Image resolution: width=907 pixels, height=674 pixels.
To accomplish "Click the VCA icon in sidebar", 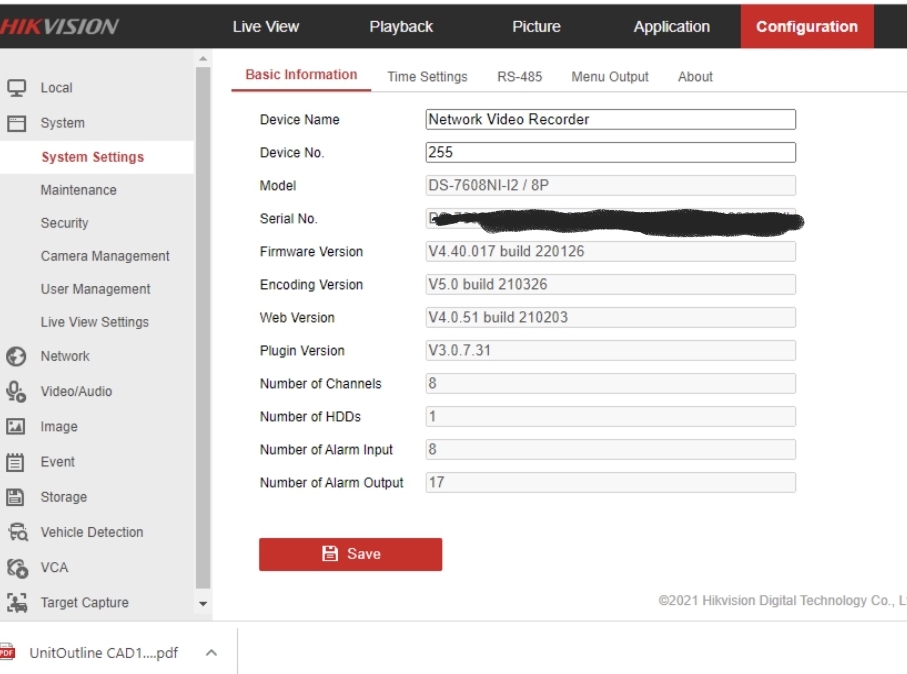I will point(16,567).
